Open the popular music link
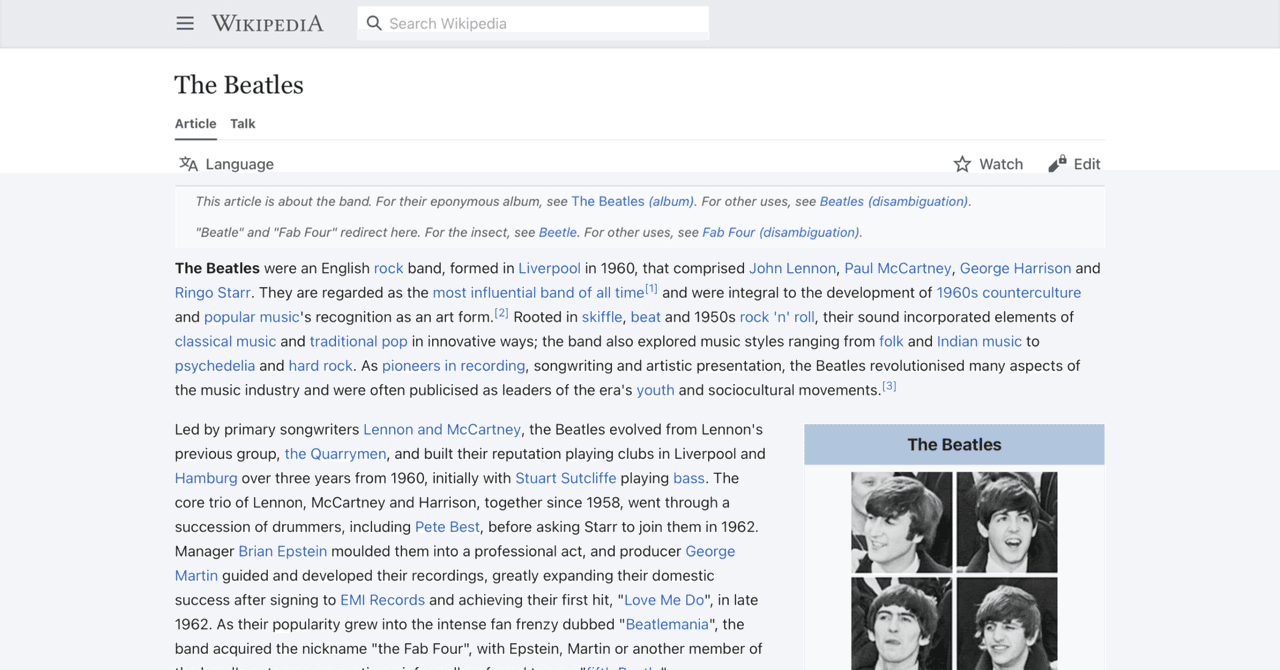This screenshot has width=1280, height=670. (252, 317)
